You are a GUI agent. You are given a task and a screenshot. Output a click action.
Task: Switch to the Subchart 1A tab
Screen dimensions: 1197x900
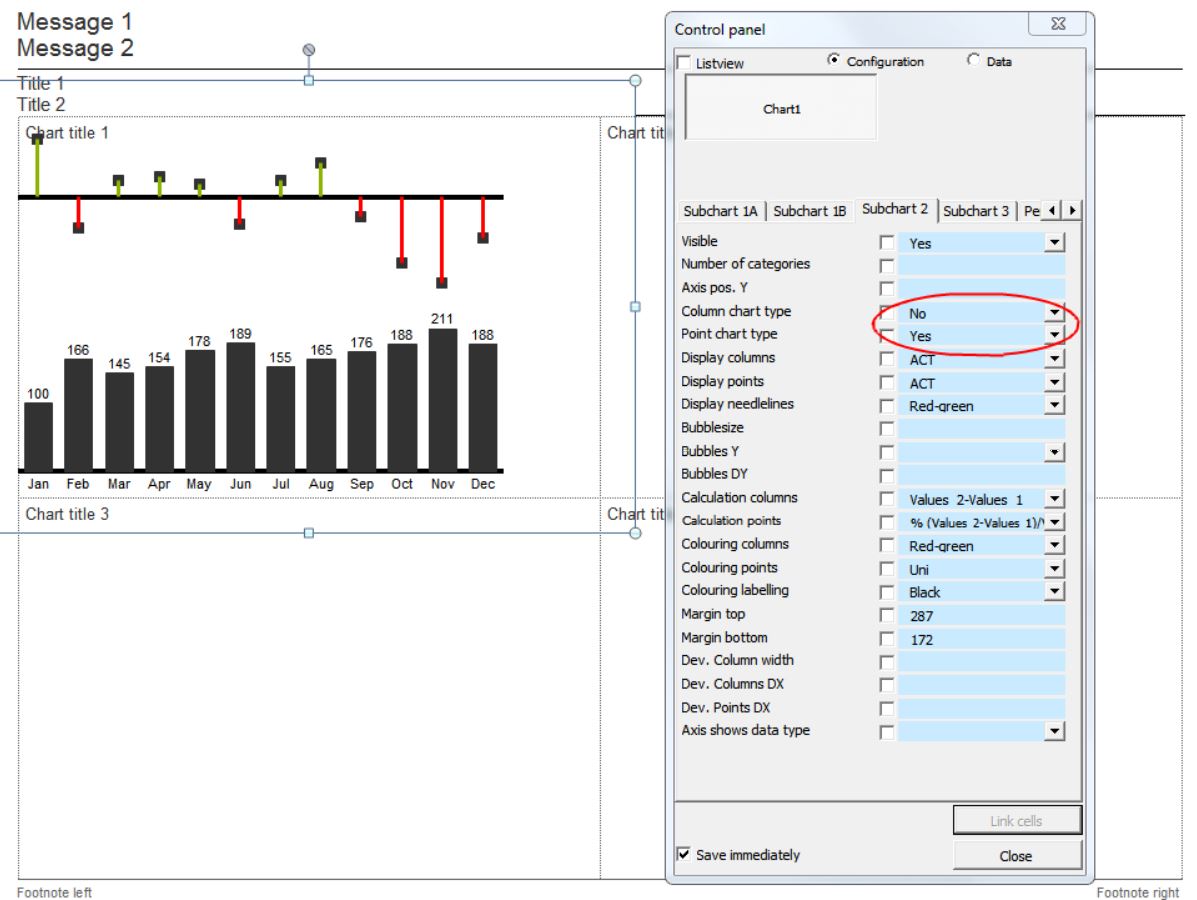pos(721,211)
